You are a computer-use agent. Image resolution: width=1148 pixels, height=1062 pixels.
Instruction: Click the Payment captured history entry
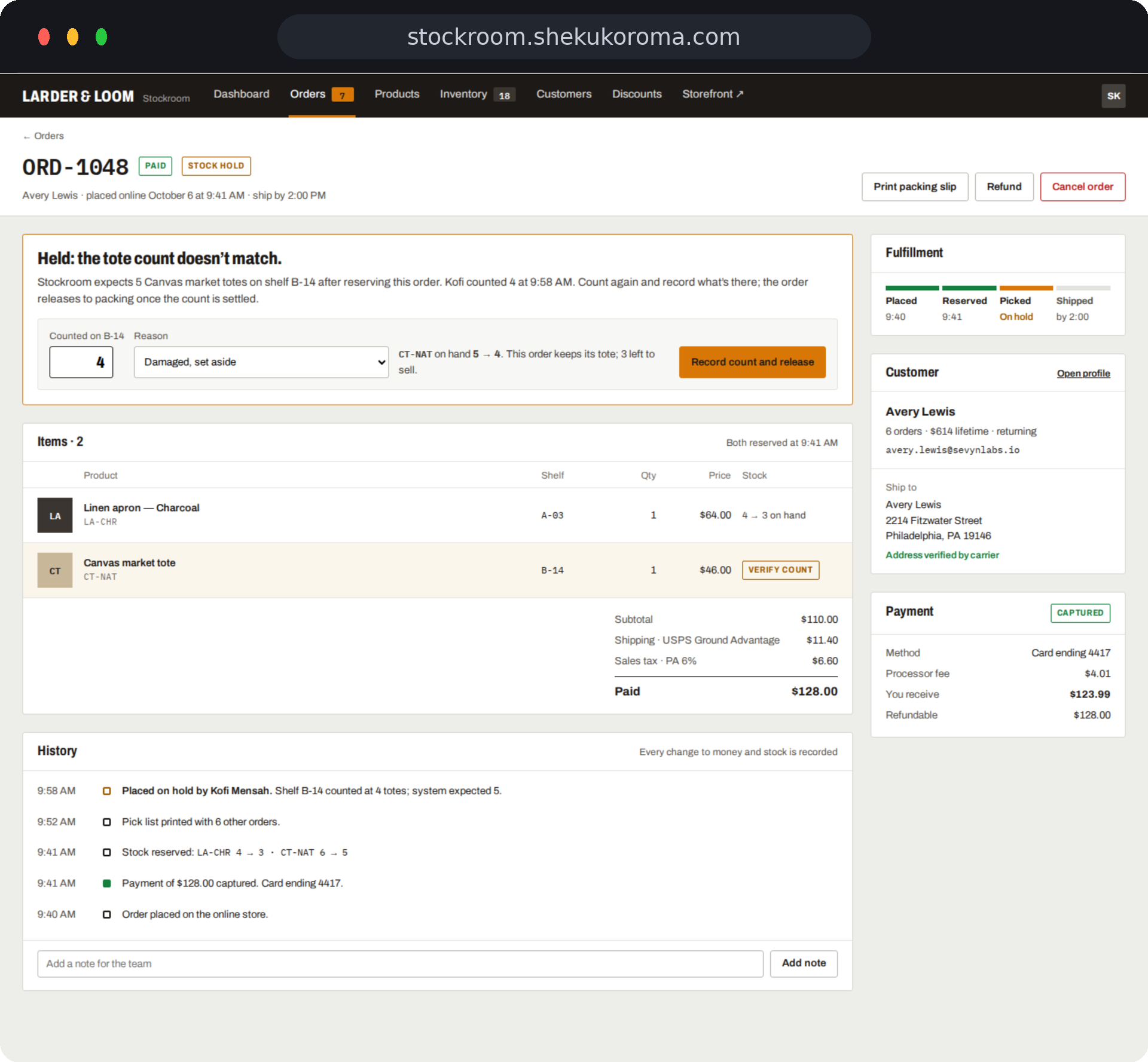pos(437,883)
